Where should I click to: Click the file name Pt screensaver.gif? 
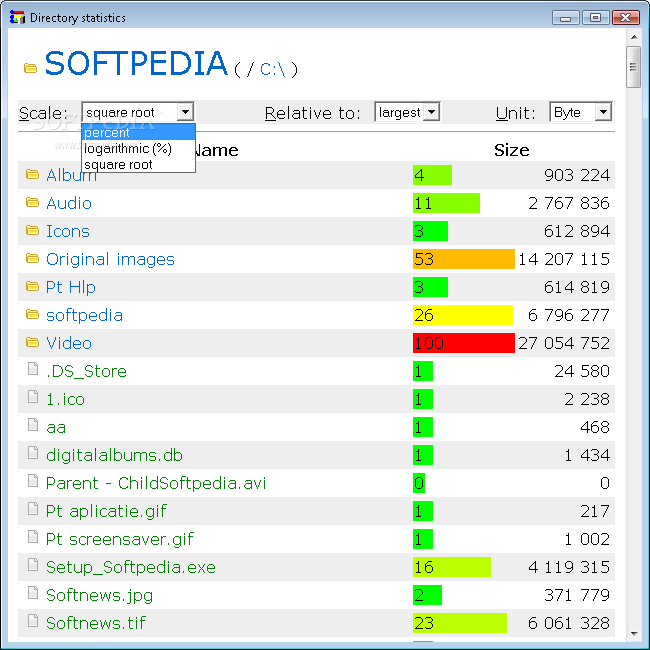click(119, 539)
